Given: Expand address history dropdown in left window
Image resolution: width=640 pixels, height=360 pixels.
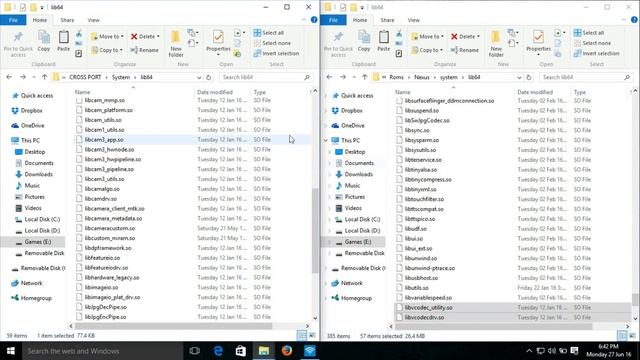Looking at the screenshot, I should (x=199, y=77).
